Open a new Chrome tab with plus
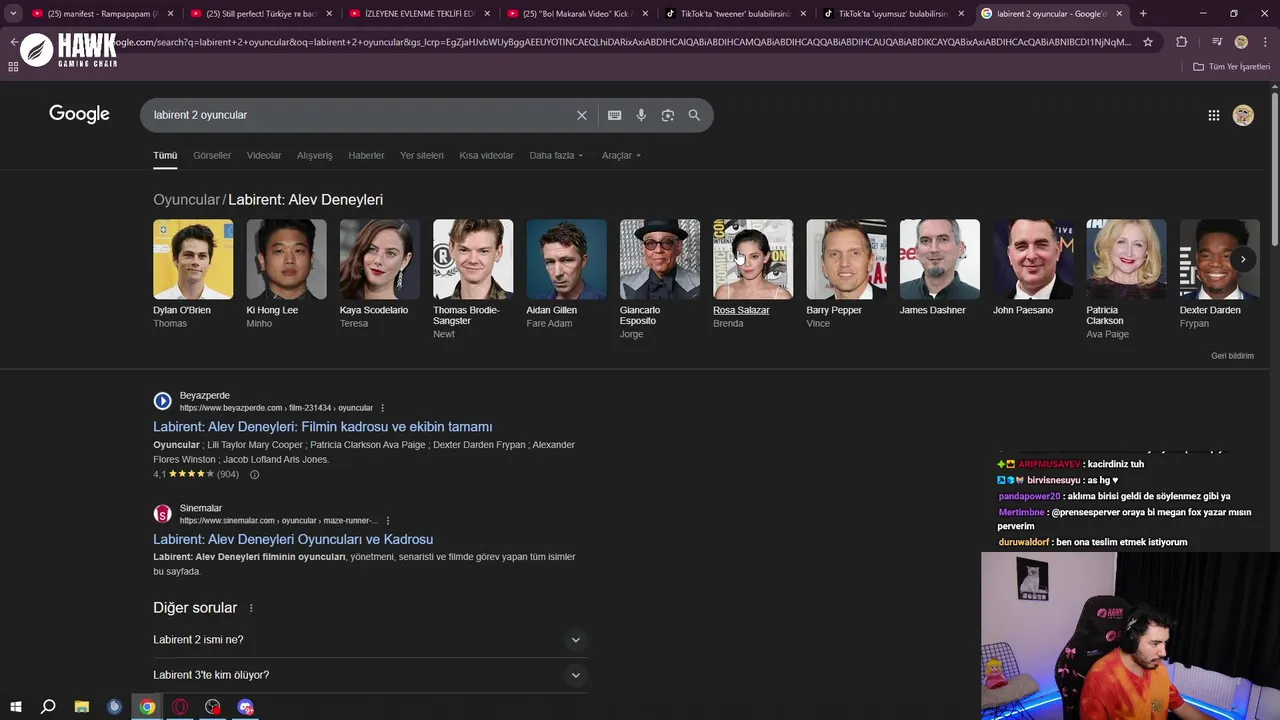The height and width of the screenshot is (720, 1280). (x=1143, y=14)
